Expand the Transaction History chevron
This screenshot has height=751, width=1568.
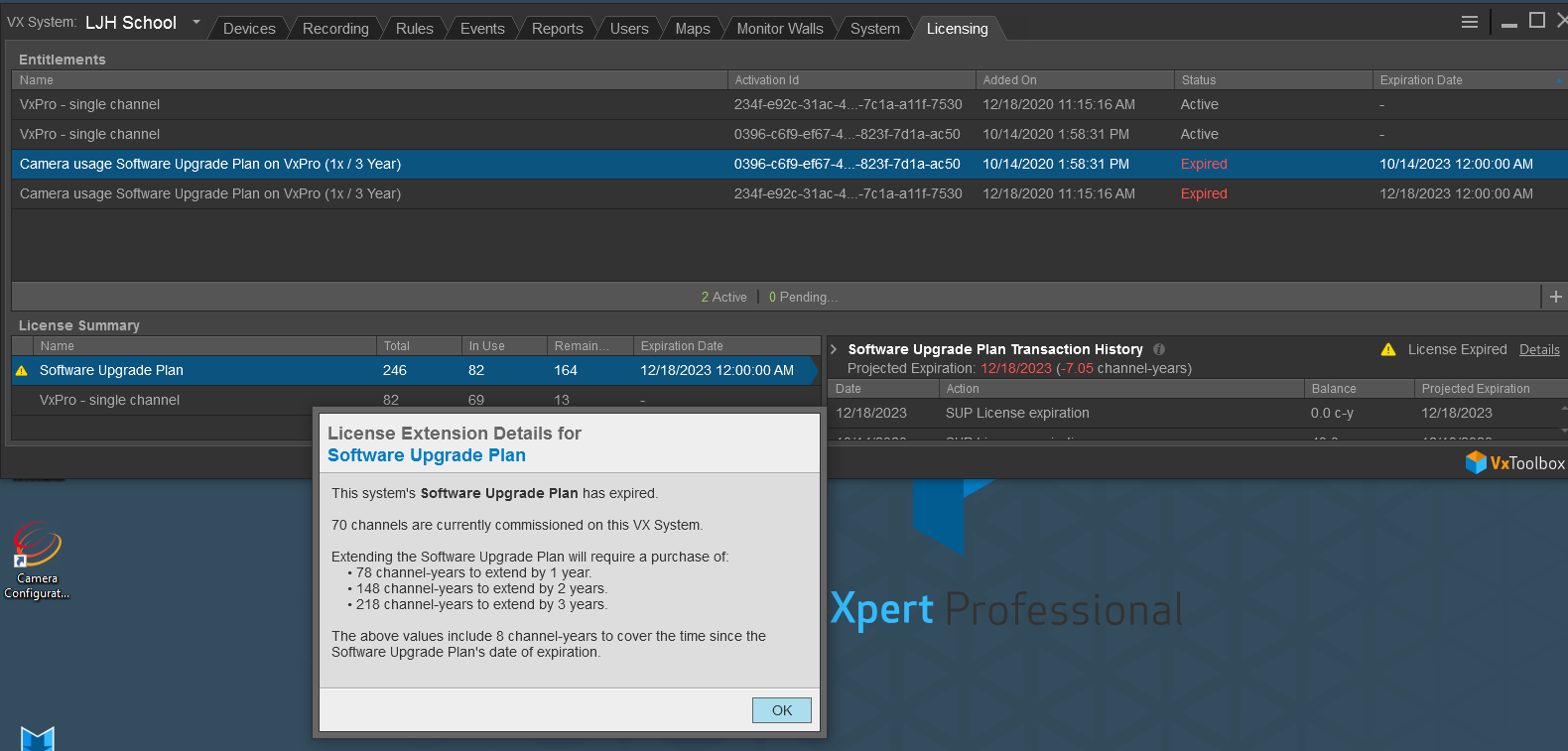pyautogui.click(x=835, y=349)
